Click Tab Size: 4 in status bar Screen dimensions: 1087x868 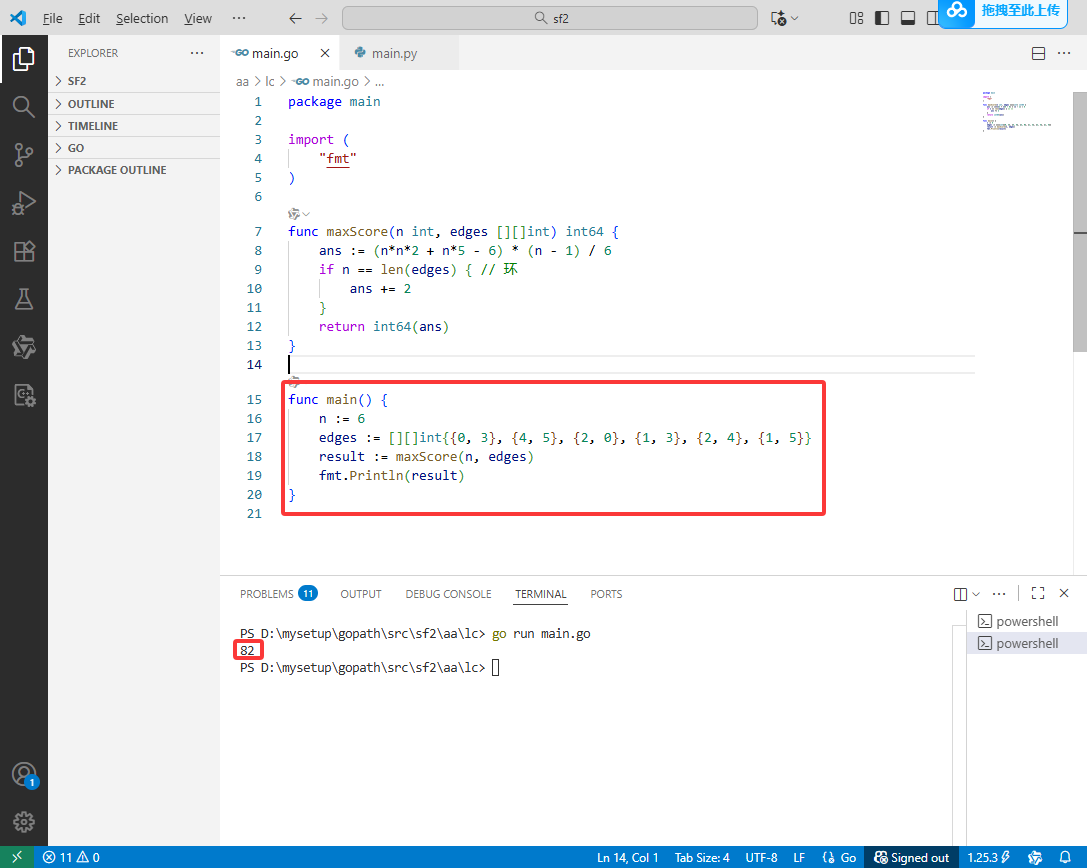pyautogui.click(x=702, y=858)
